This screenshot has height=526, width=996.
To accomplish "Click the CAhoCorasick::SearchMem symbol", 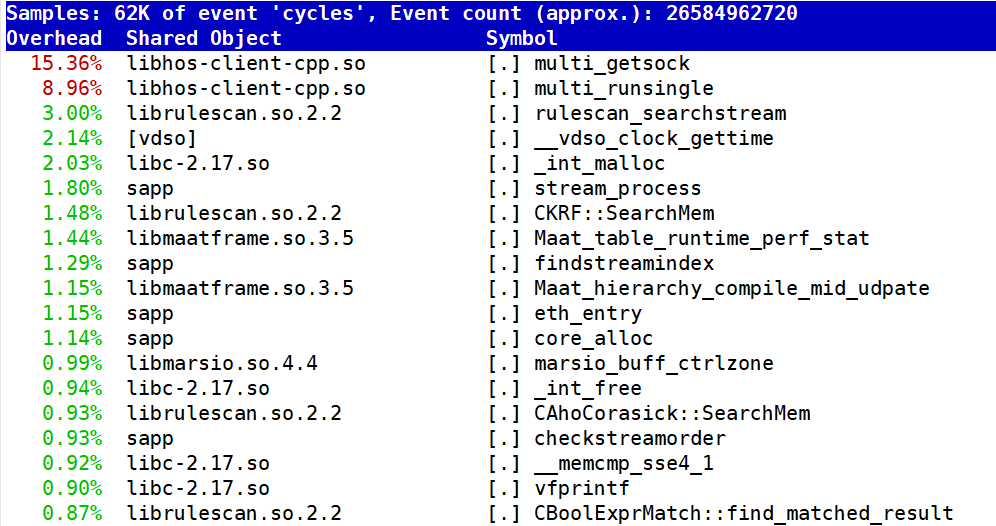I will click(672, 414).
